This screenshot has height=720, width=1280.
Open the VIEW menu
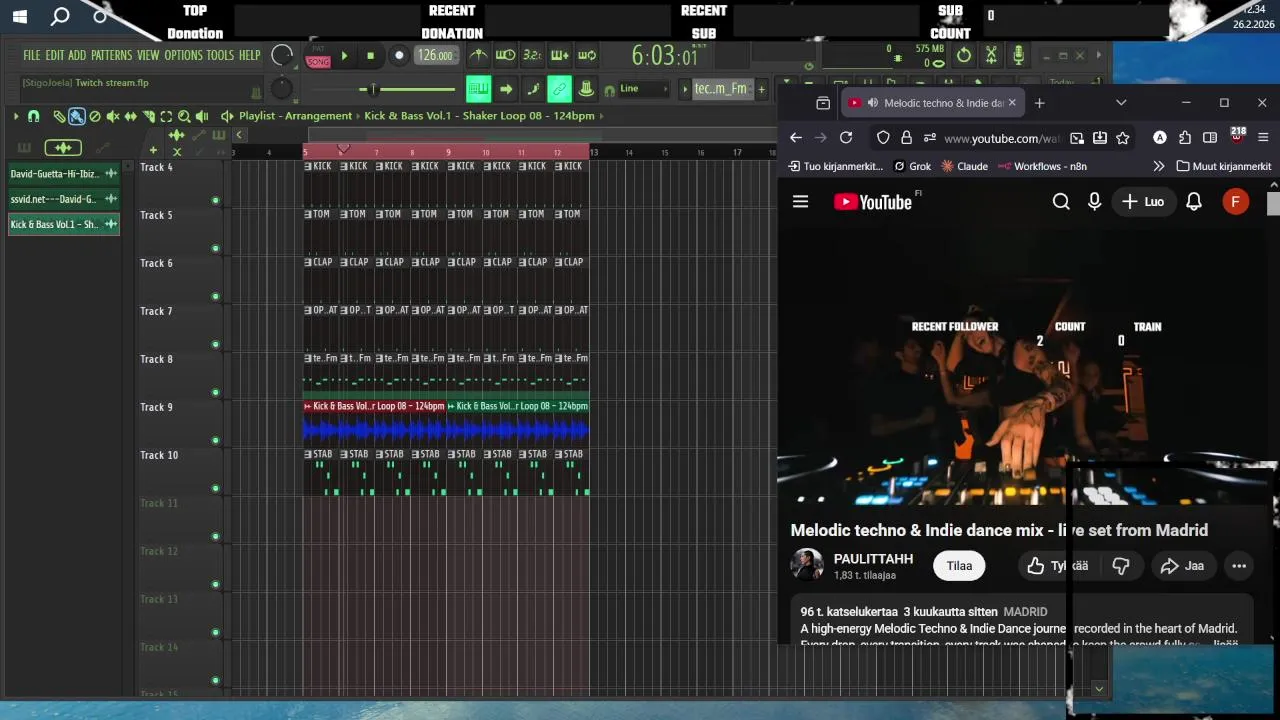(148, 55)
